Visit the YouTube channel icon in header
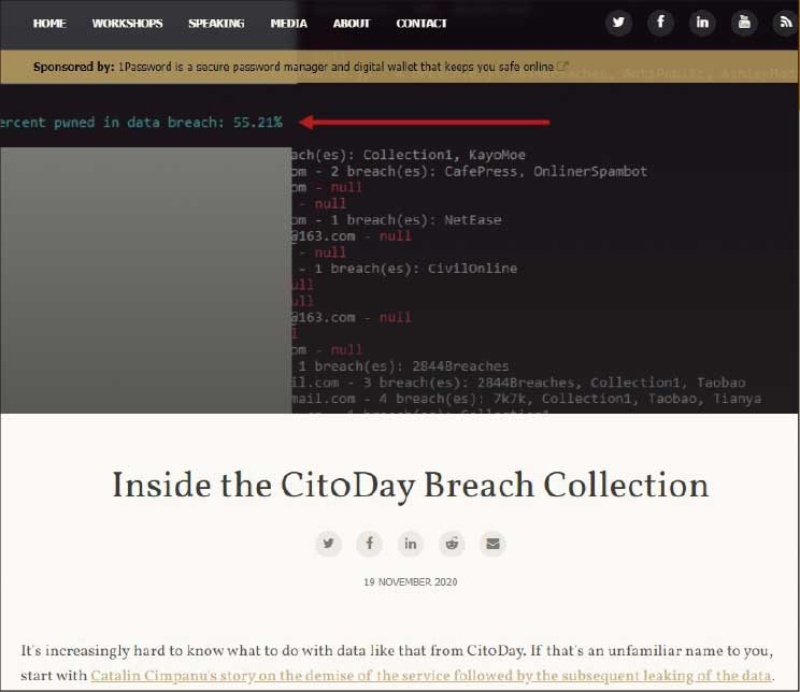Viewport: 800px width, 692px height. [x=744, y=23]
